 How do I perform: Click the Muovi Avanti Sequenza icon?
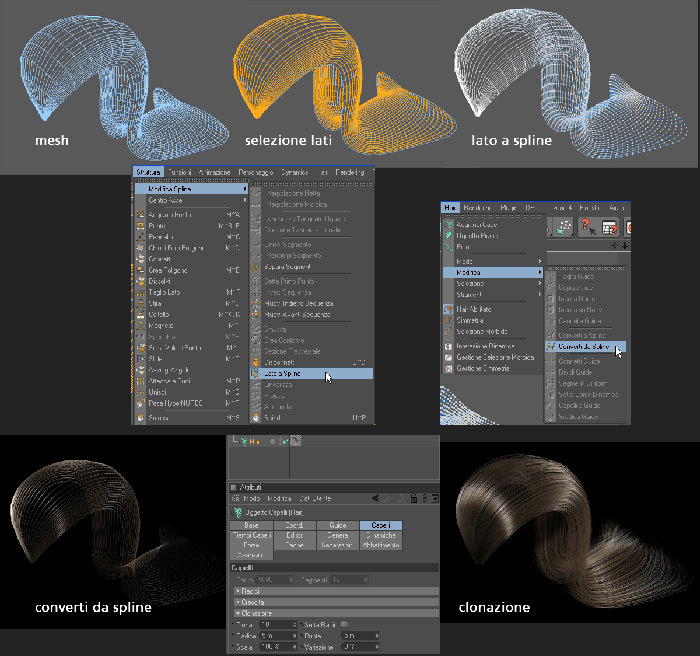click(256, 314)
